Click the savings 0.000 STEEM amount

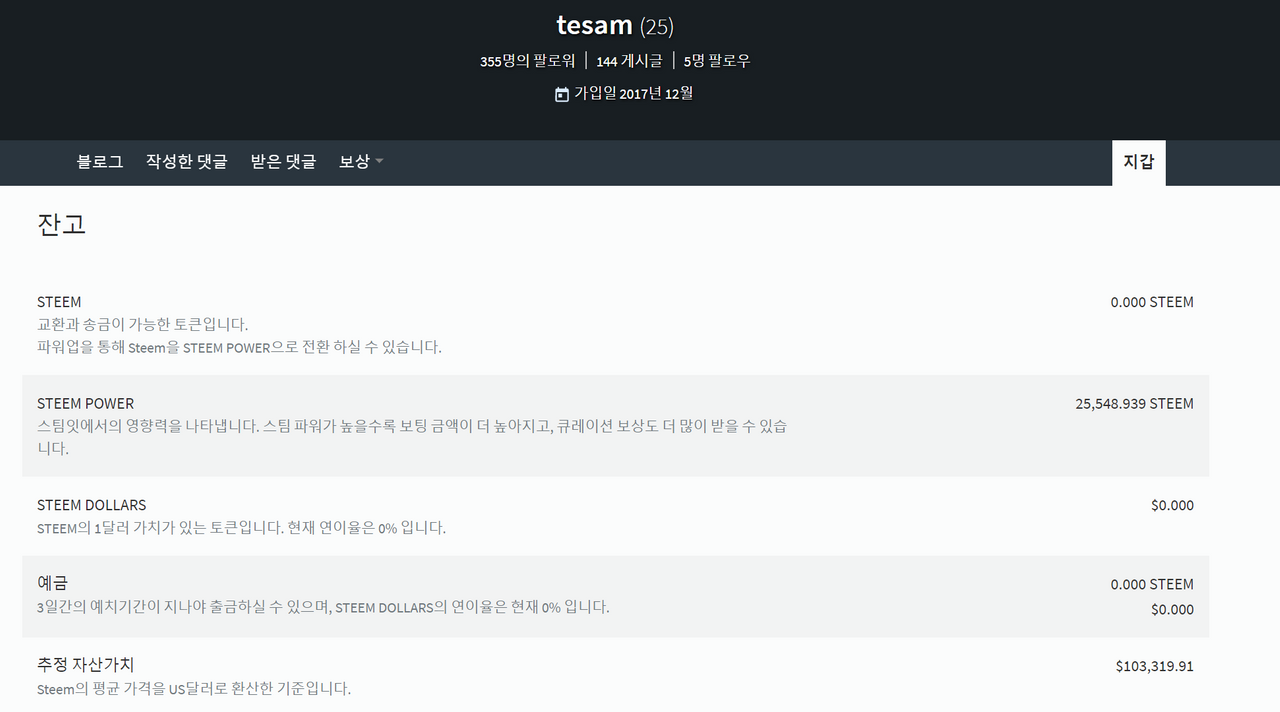pos(1152,584)
